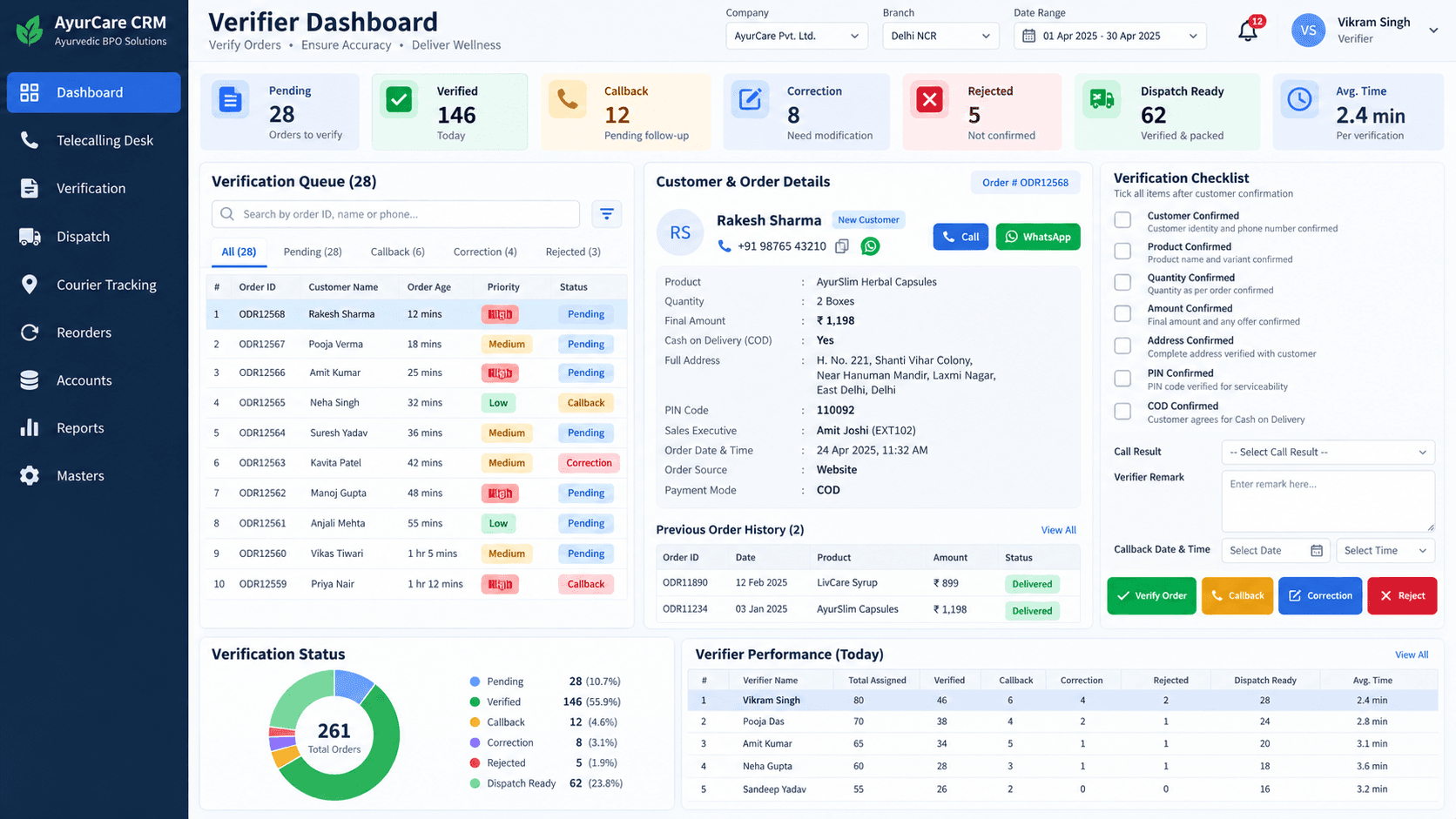Click the Reports bar chart icon
Screen dimensions: 1456x819
tap(30, 427)
